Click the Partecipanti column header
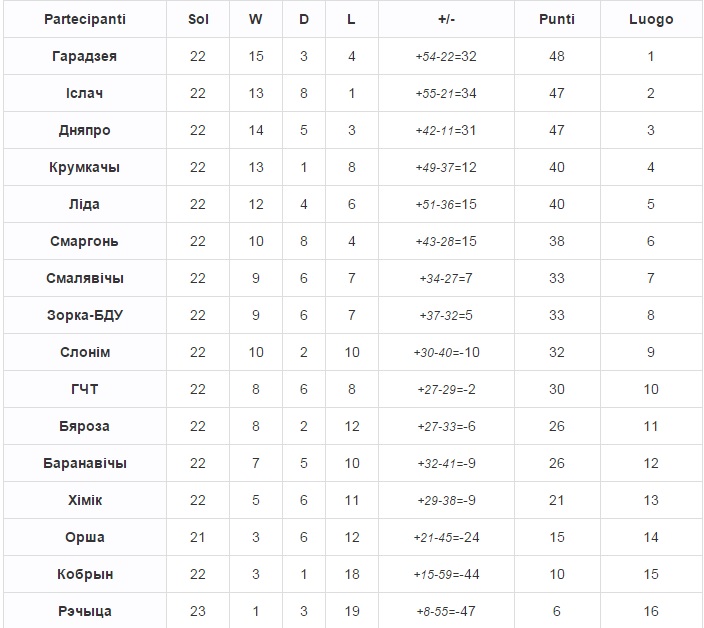The height and width of the screenshot is (628, 704). (x=85, y=19)
